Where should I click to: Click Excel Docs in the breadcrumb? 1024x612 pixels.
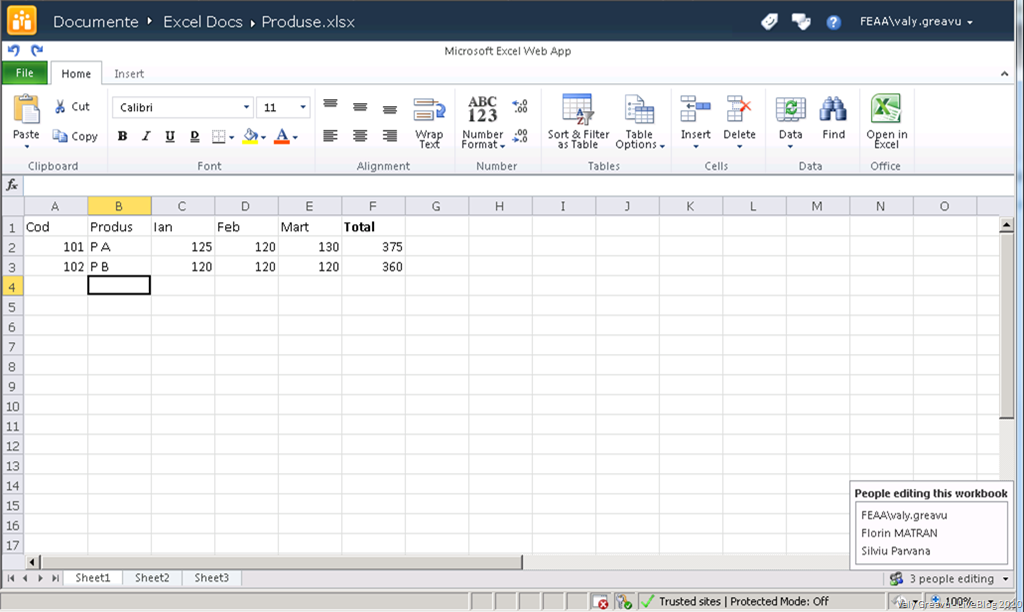pyautogui.click(x=204, y=22)
